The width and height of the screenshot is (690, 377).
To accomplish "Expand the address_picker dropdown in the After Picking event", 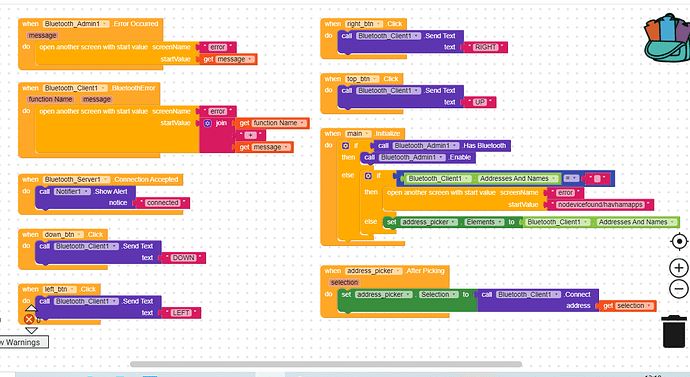I will pos(374,271).
